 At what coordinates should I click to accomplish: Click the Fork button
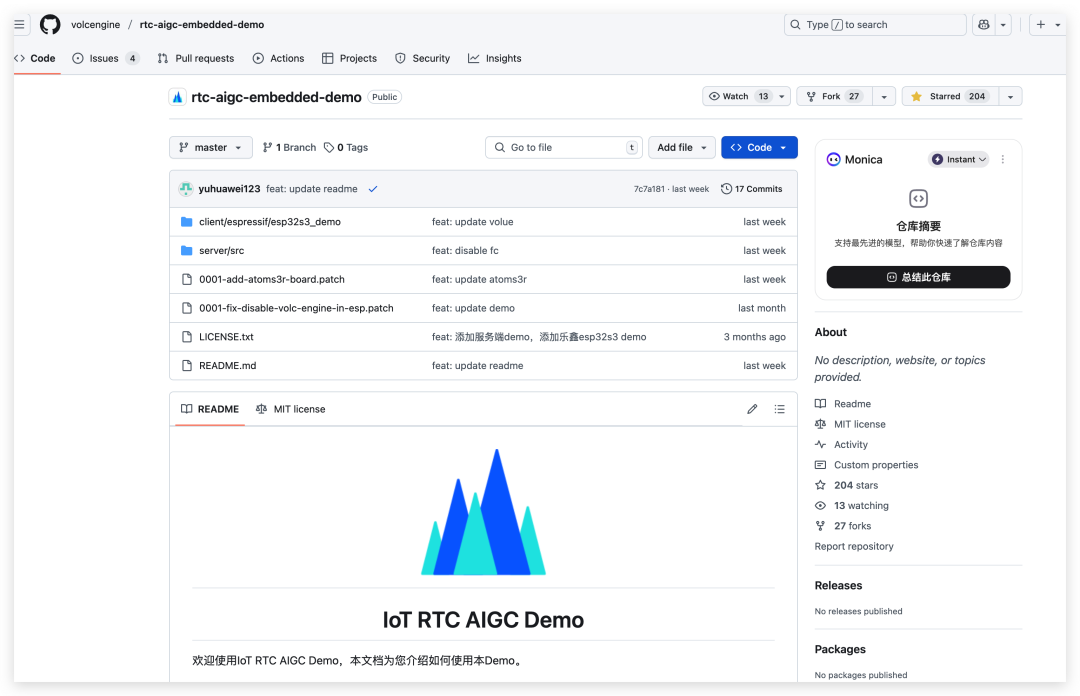tap(834, 96)
